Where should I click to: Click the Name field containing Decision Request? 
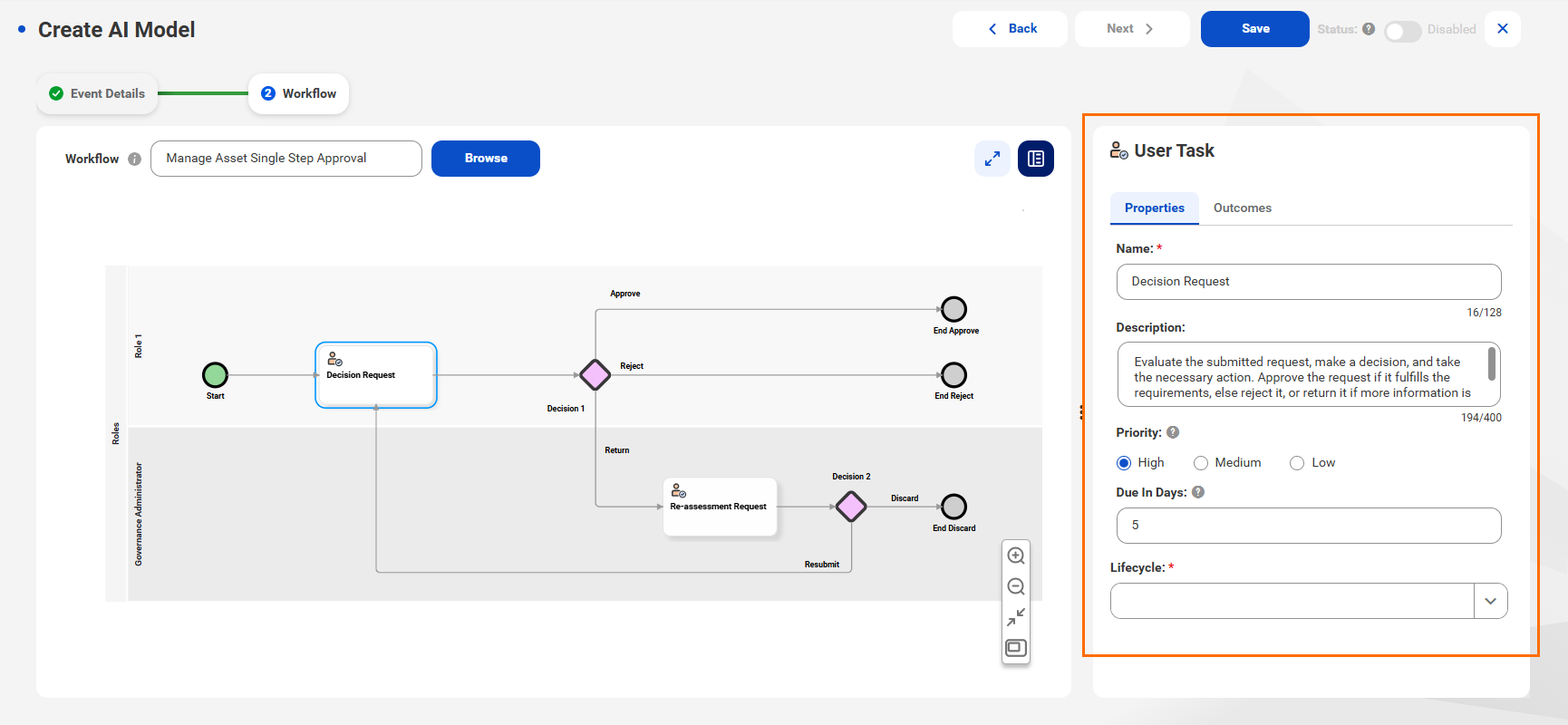click(1309, 282)
